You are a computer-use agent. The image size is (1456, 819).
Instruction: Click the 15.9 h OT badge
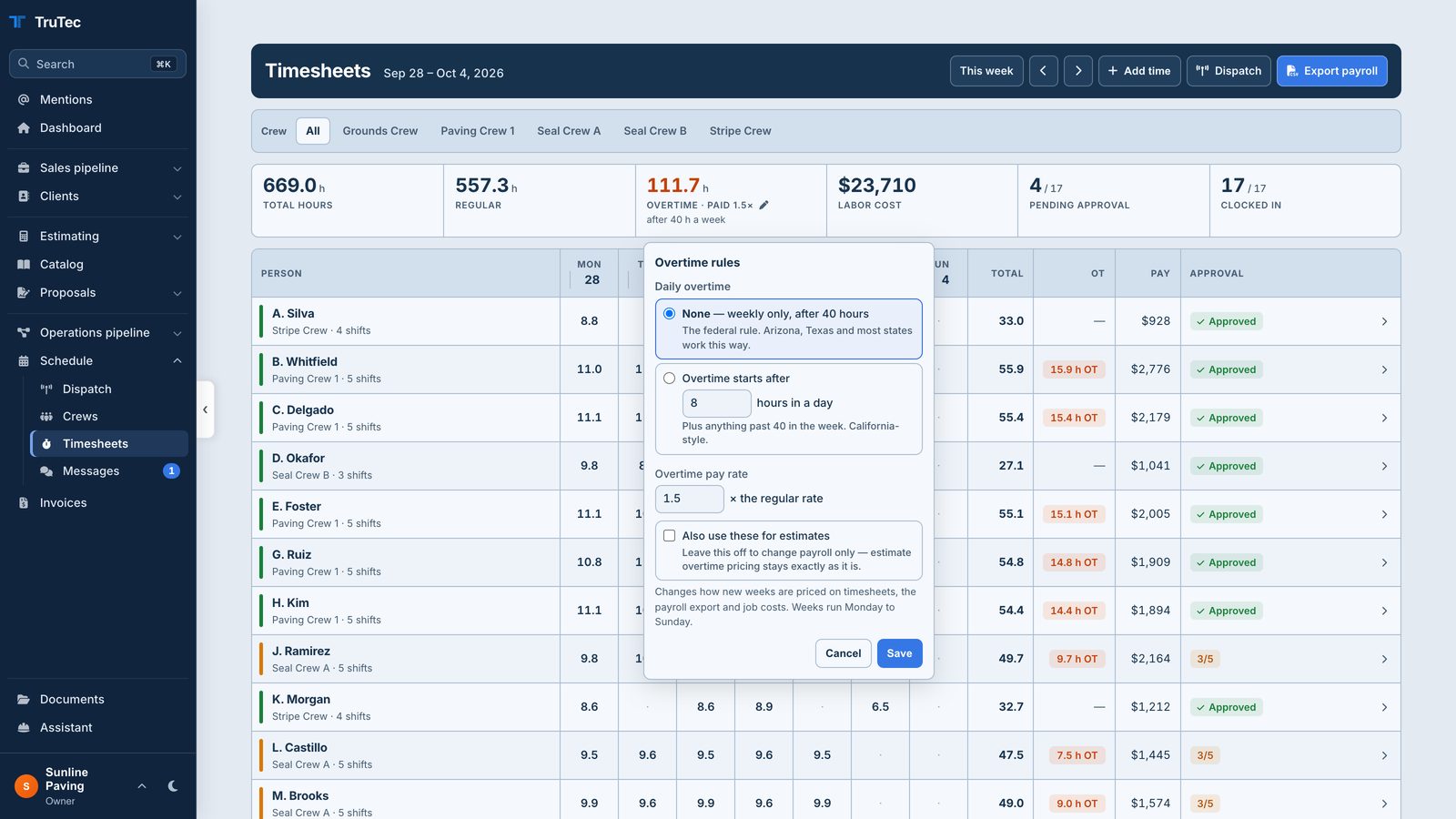point(1074,369)
